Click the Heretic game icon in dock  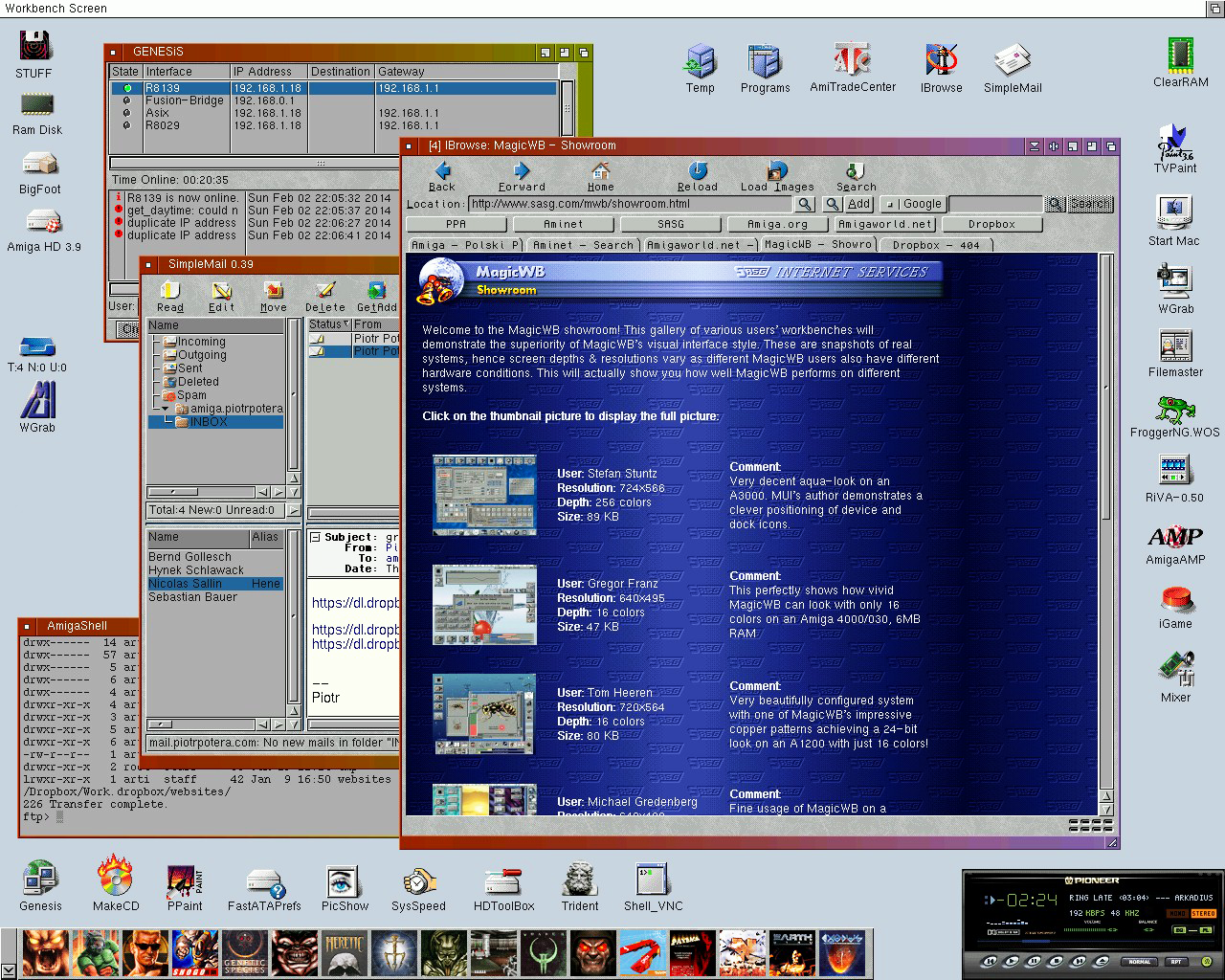click(x=345, y=953)
